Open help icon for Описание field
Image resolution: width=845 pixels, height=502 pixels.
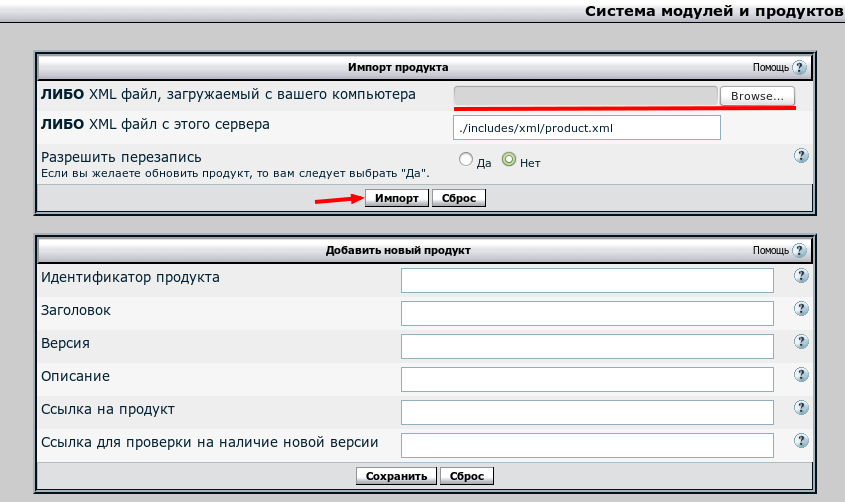click(x=801, y=375)
